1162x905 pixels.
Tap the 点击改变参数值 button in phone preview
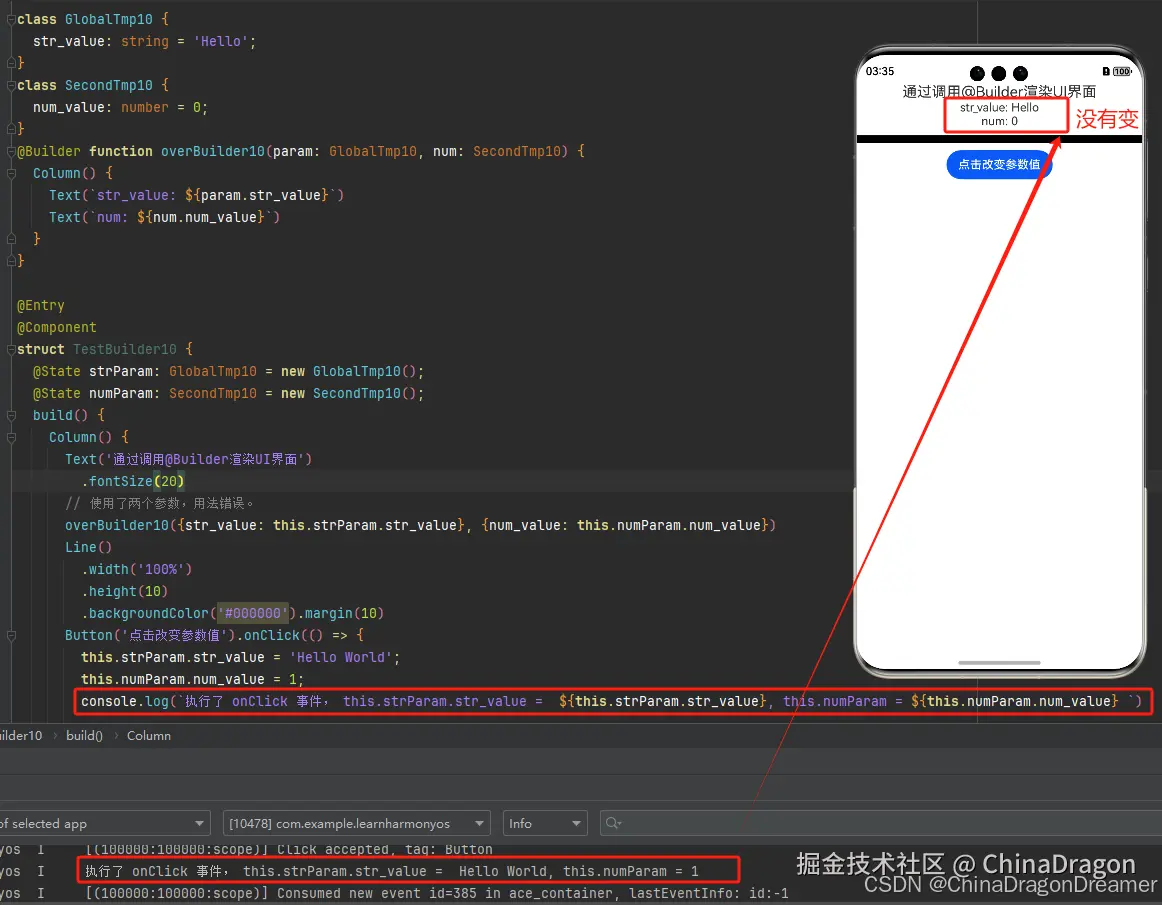click(999, 165)
